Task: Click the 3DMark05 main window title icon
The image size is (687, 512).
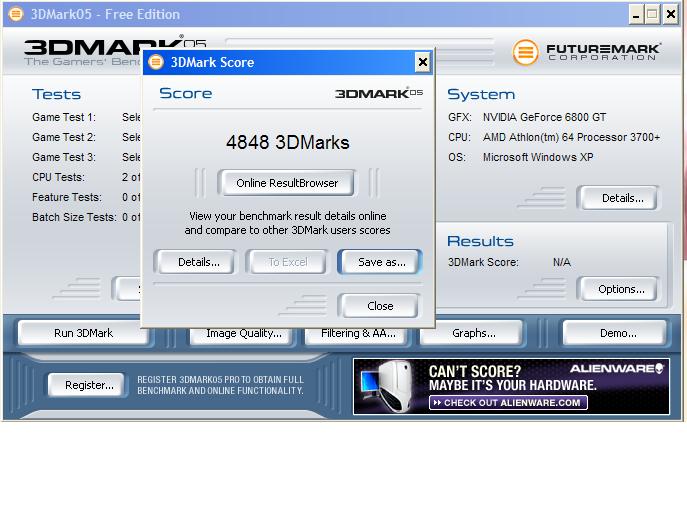Action: coord(16,14)
